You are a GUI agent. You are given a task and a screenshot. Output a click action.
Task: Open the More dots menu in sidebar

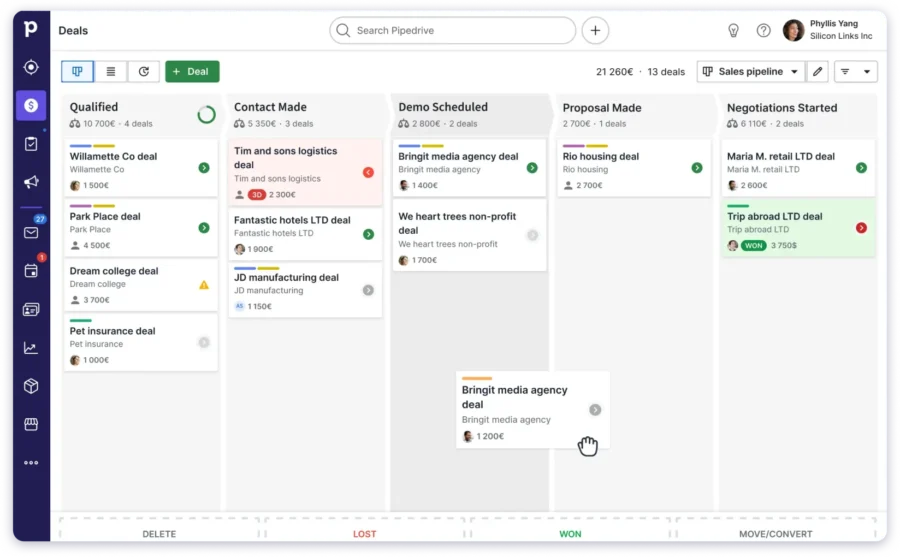click(x=31, y=463)
